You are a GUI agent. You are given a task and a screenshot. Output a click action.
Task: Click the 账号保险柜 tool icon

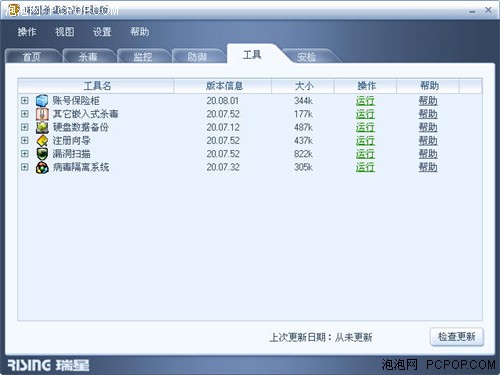pos(42,101)
